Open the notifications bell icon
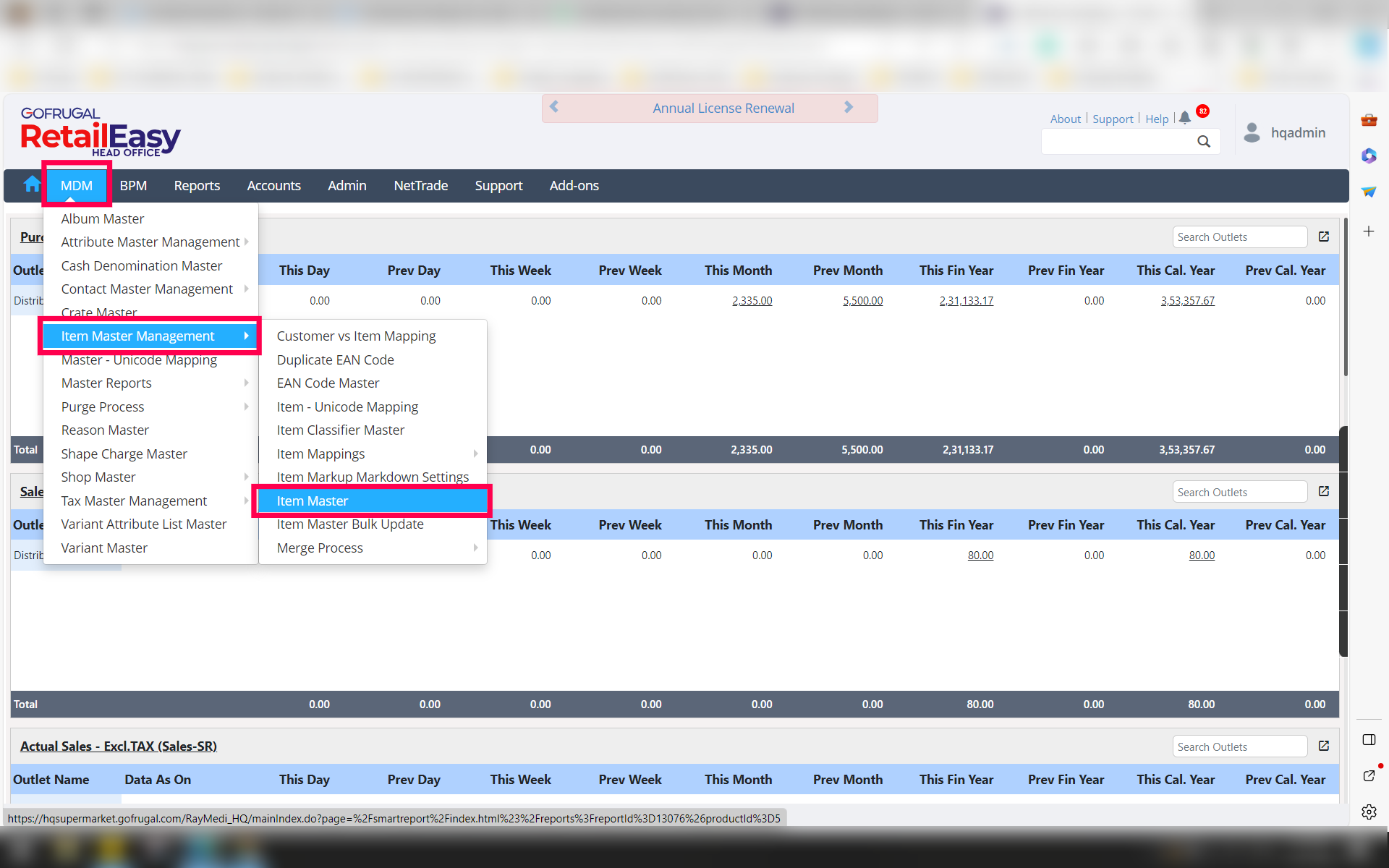The height and width of the screenshot is (868, 1389). point(1184,118)
